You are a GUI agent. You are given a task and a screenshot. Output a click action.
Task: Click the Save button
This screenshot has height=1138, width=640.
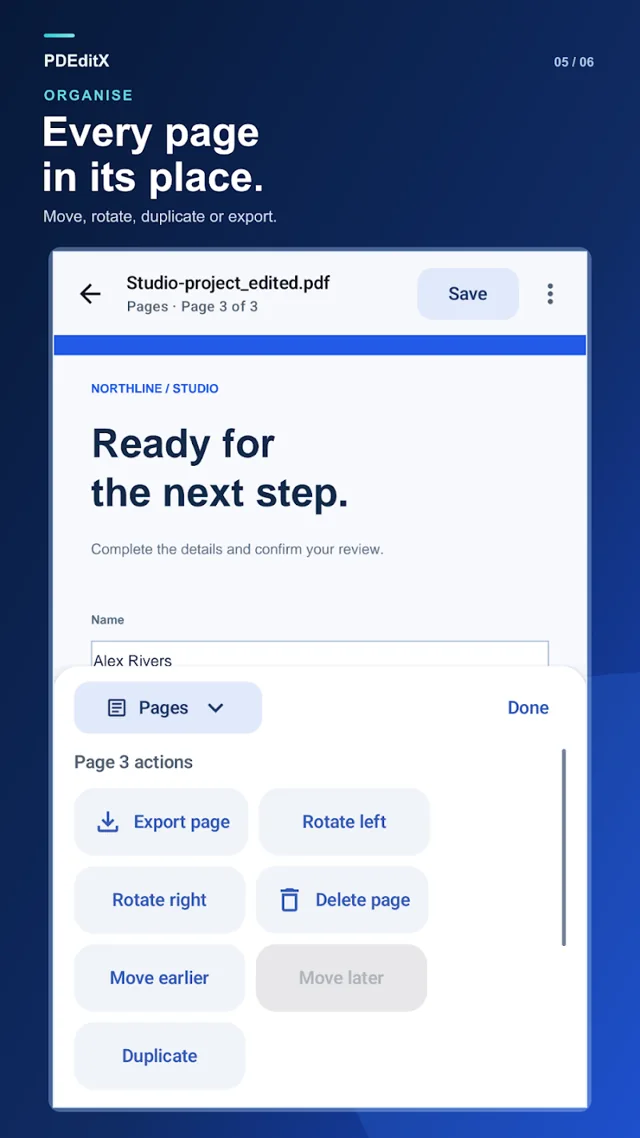point(468,294)
